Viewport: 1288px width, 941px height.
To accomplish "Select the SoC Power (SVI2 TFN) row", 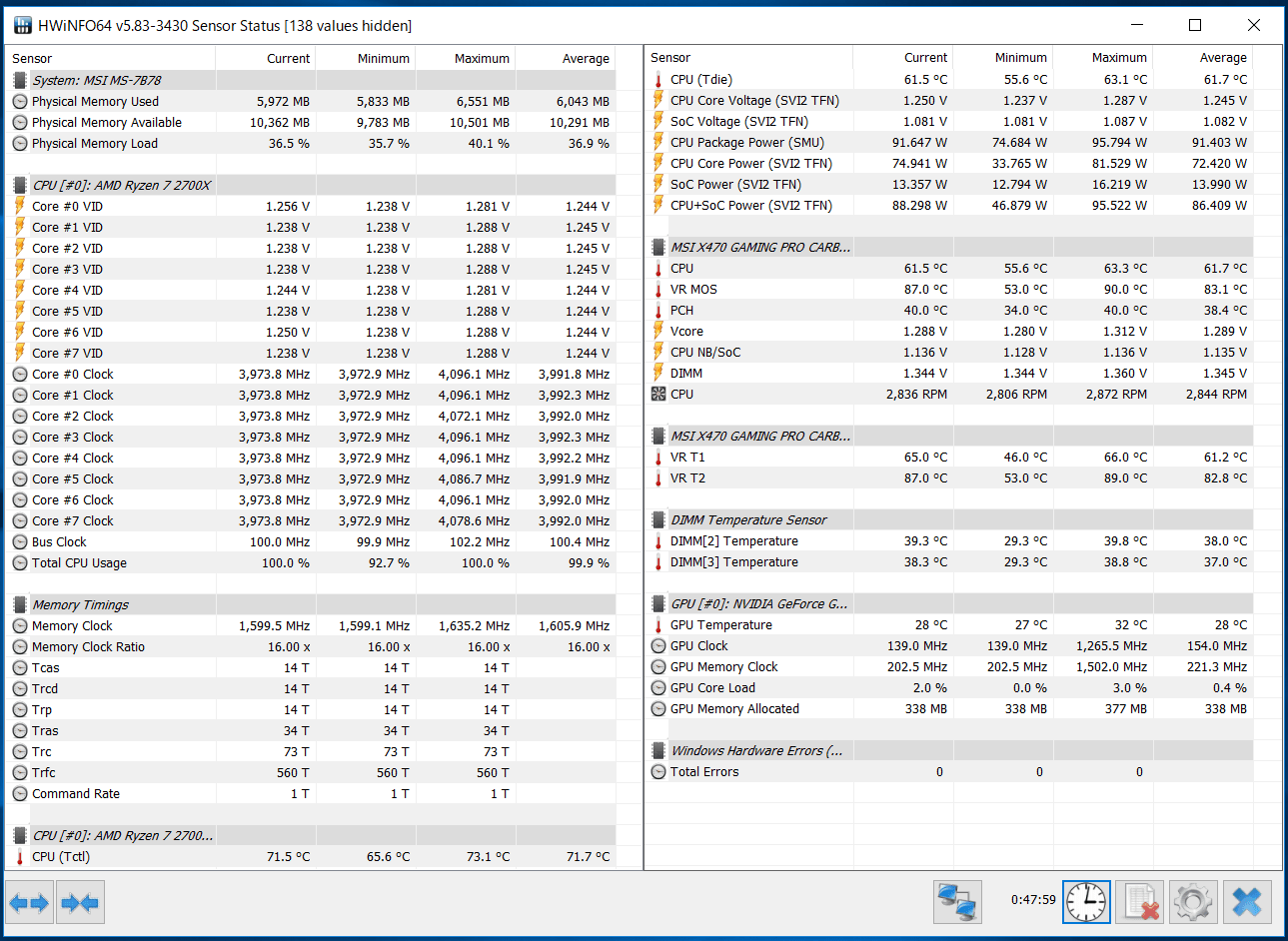I will [949, 185].
